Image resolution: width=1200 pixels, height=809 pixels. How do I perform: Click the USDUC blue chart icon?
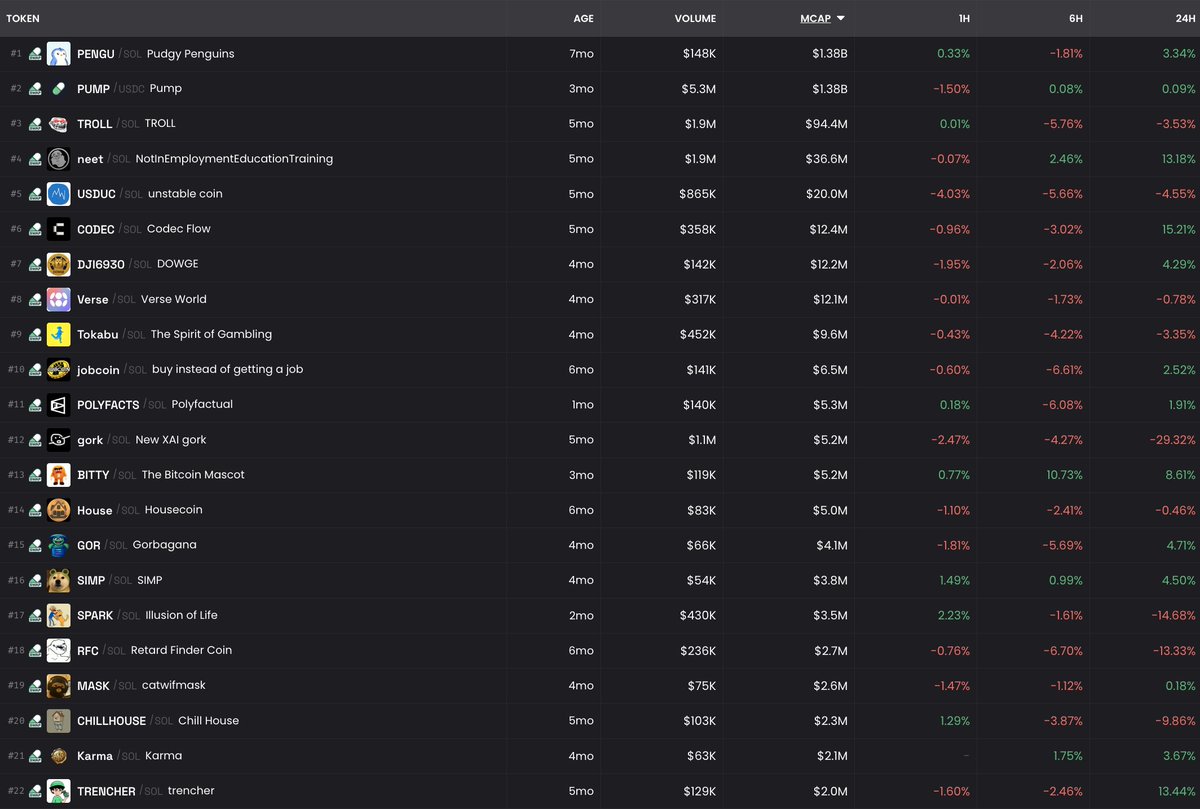tap(58, 194)
